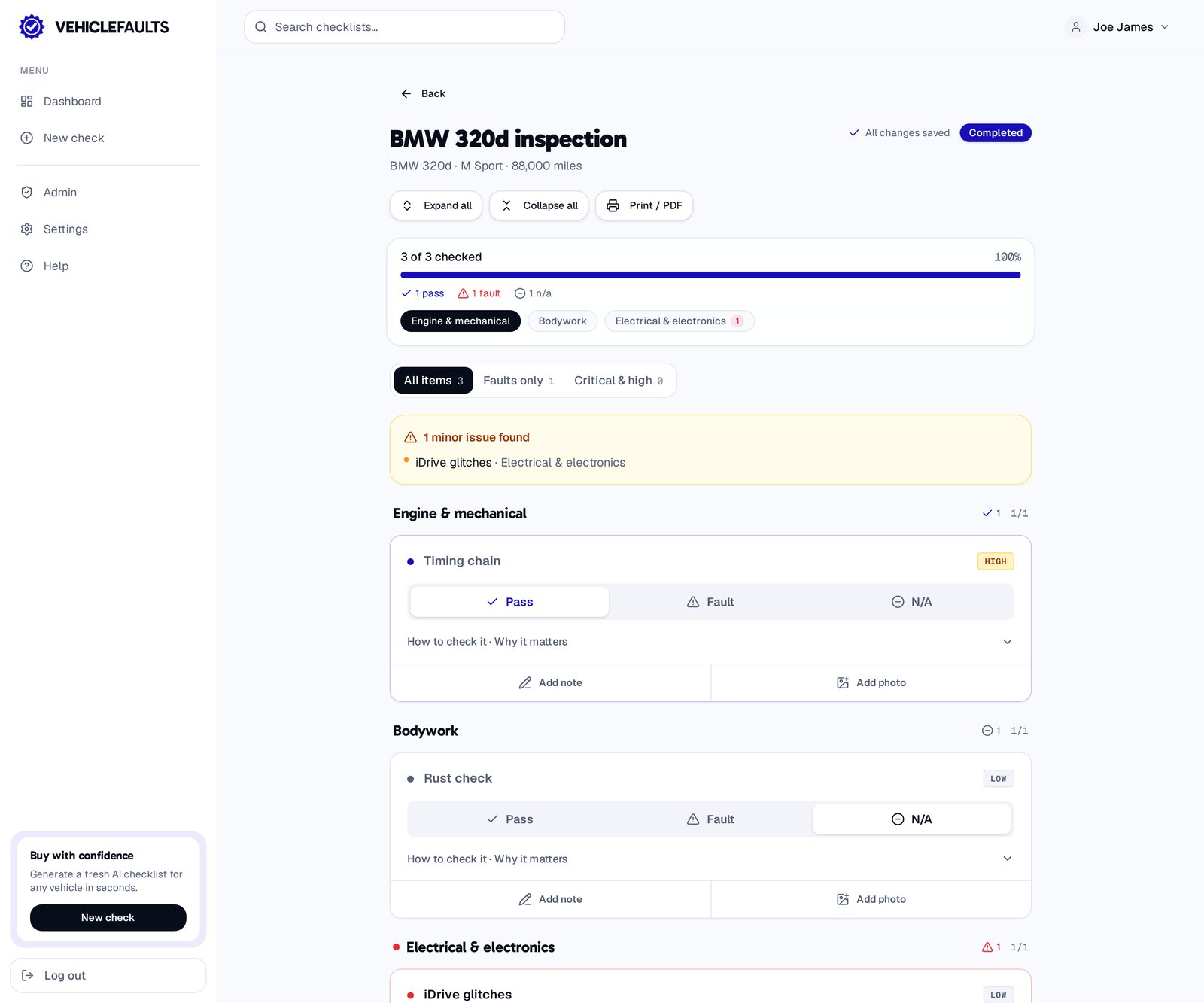Click the pencil icon for Timing chain note
The image size is (1204, 1003).
coord(525,683)
